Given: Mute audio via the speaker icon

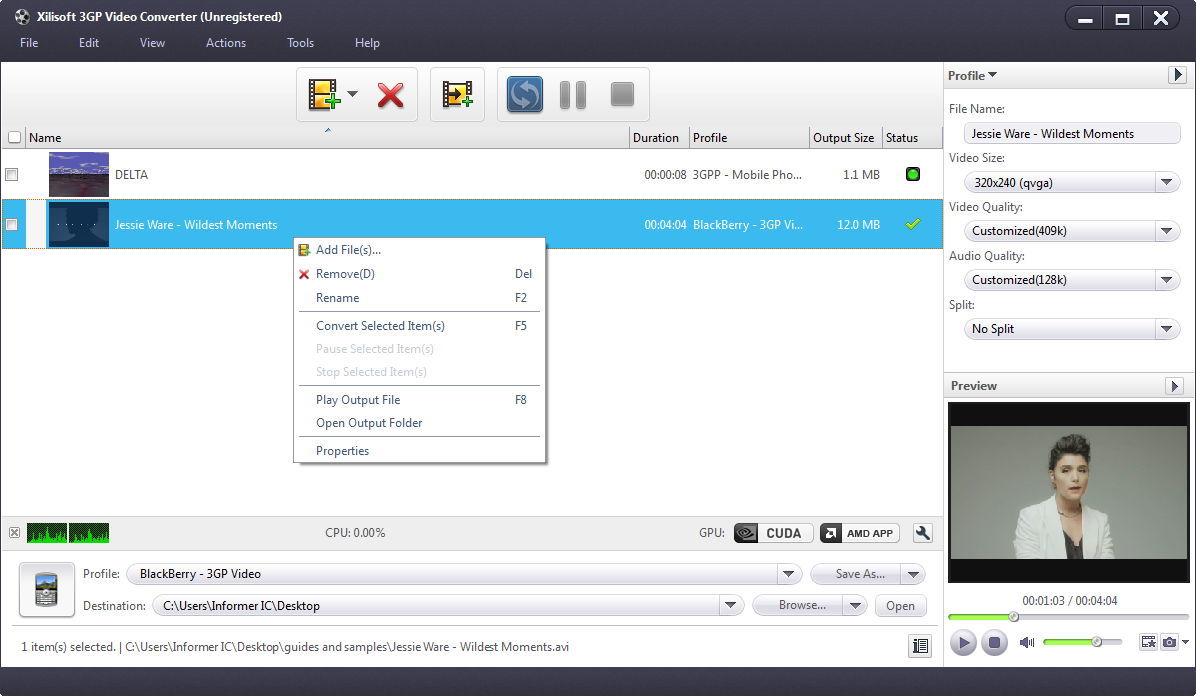Looking at the screenshot, I should pyautogui.click(x=1026, y=643).
